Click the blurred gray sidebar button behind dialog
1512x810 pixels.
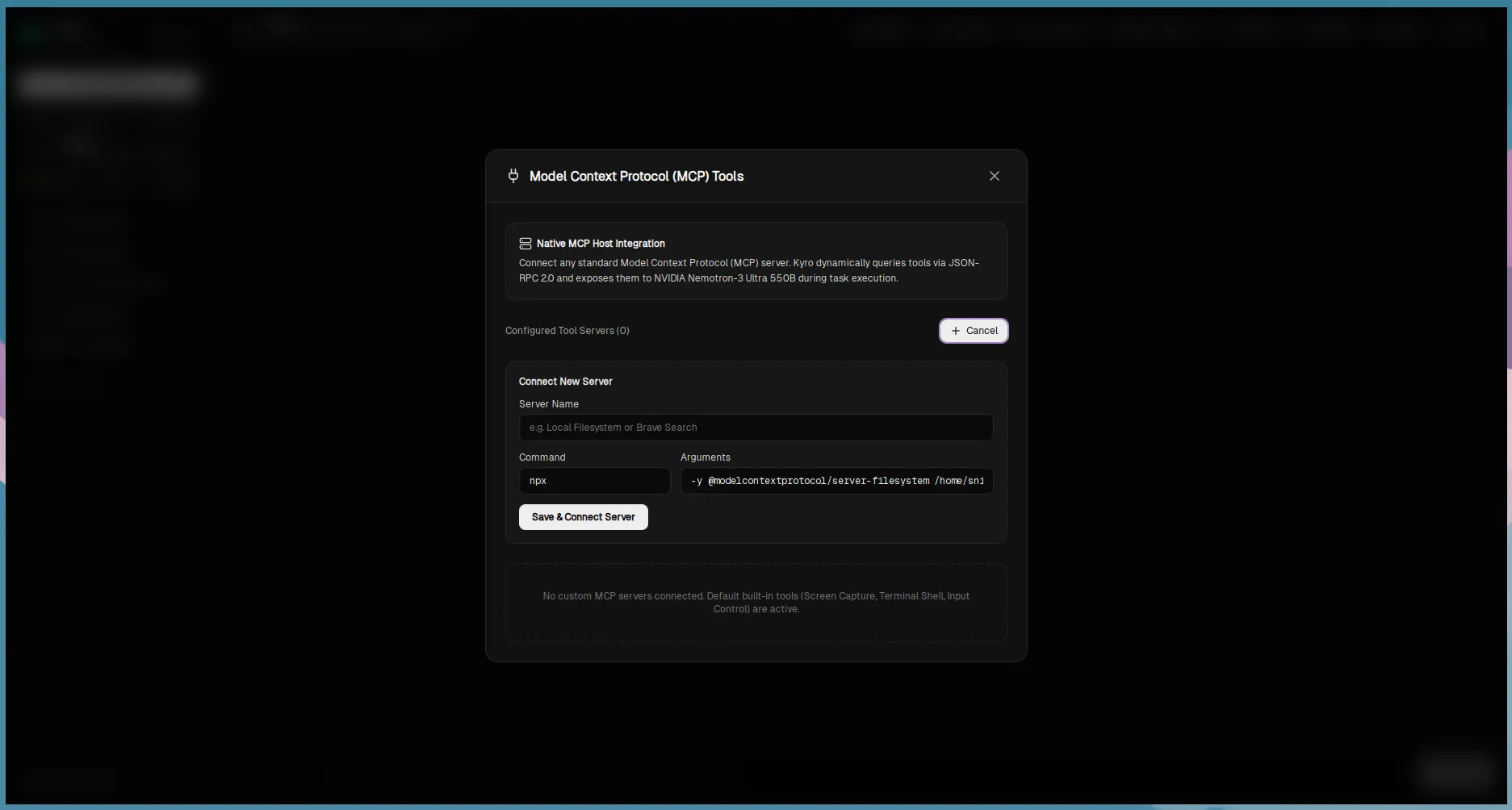click(108, 84)
